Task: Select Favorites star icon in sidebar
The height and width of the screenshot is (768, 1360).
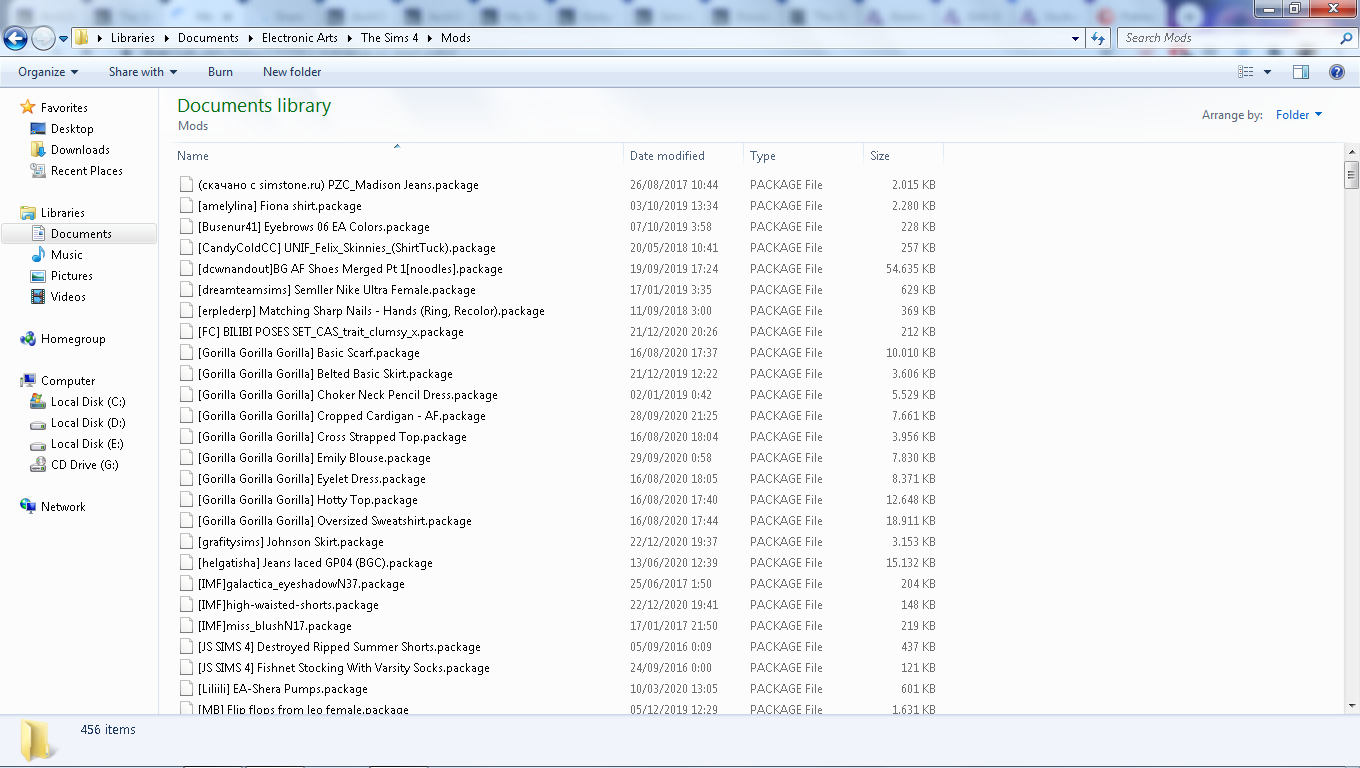Action: [x=28, y=107]
